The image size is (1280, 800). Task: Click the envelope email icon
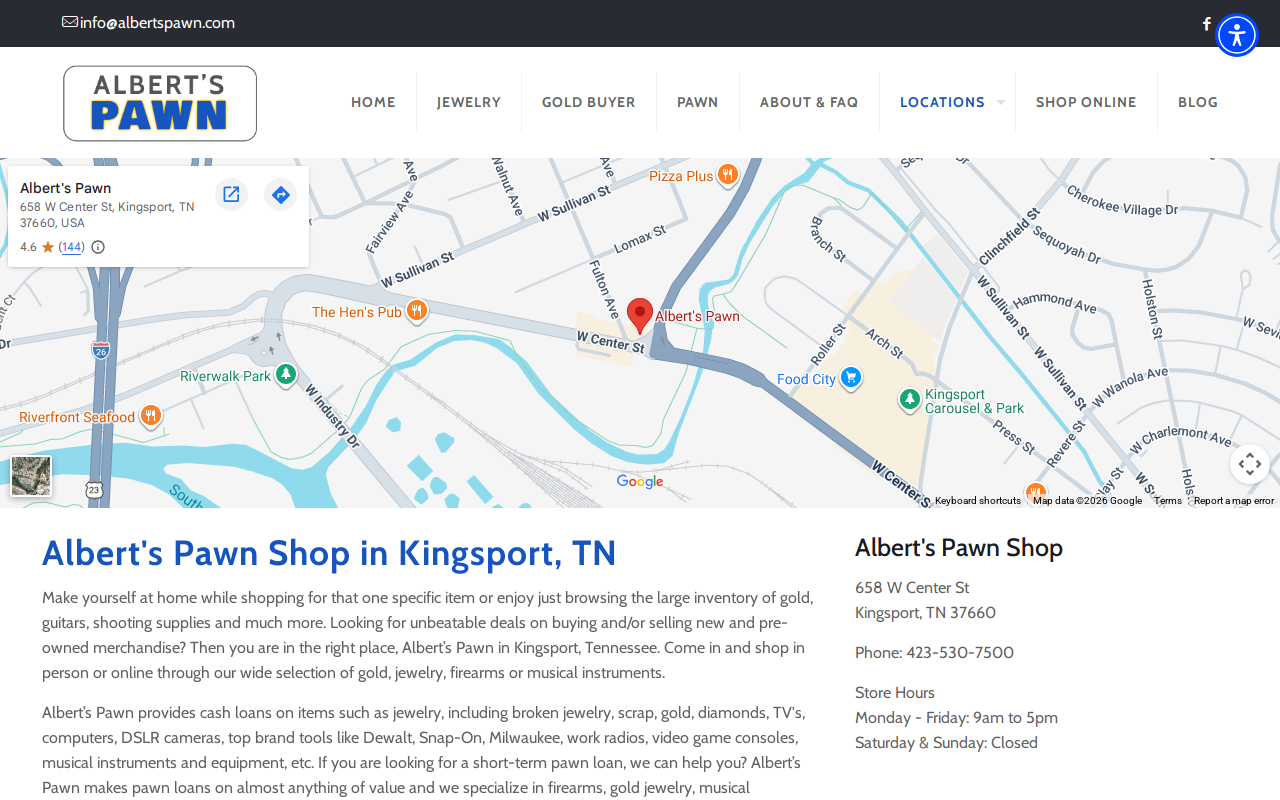tap(70, 22)
